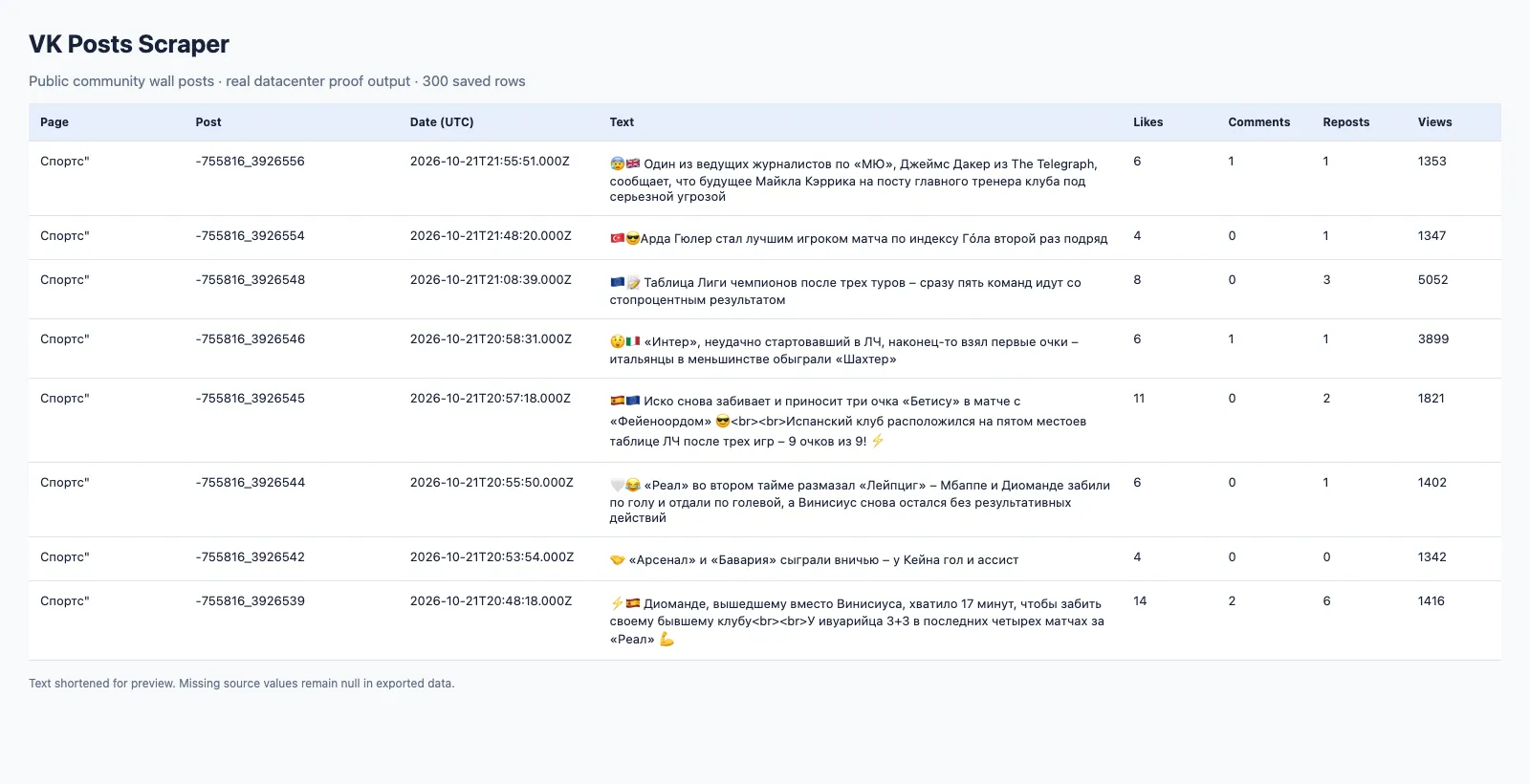Image resolution: width=1530 pixels, height=784 pixels.
Task: Click date 2026-10-21T20:48:18.000Z
Action: click(x=491, y=601)
